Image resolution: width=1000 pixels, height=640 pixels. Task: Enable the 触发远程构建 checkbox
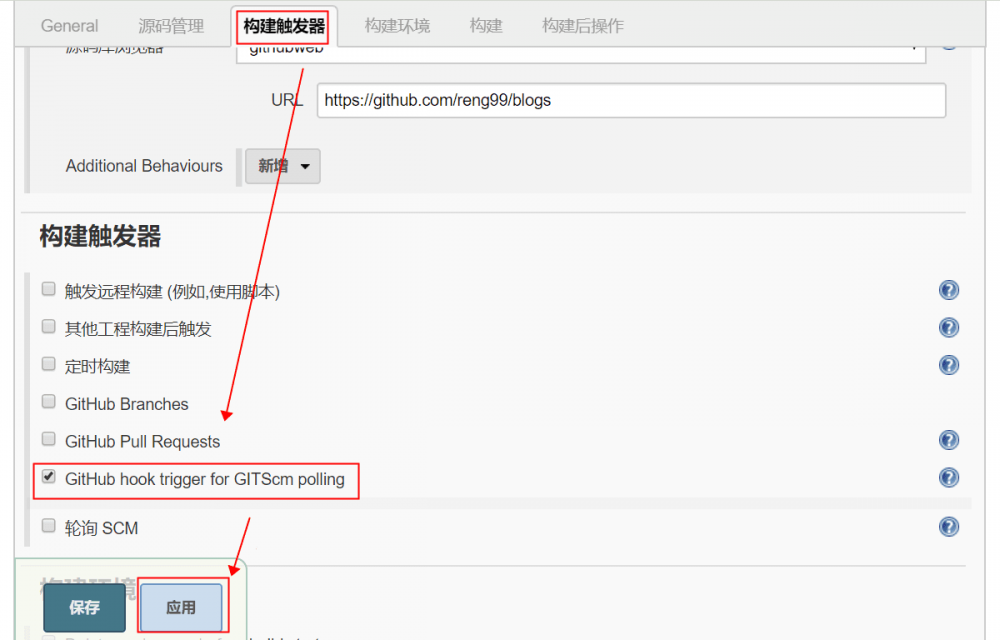point(48,288)
